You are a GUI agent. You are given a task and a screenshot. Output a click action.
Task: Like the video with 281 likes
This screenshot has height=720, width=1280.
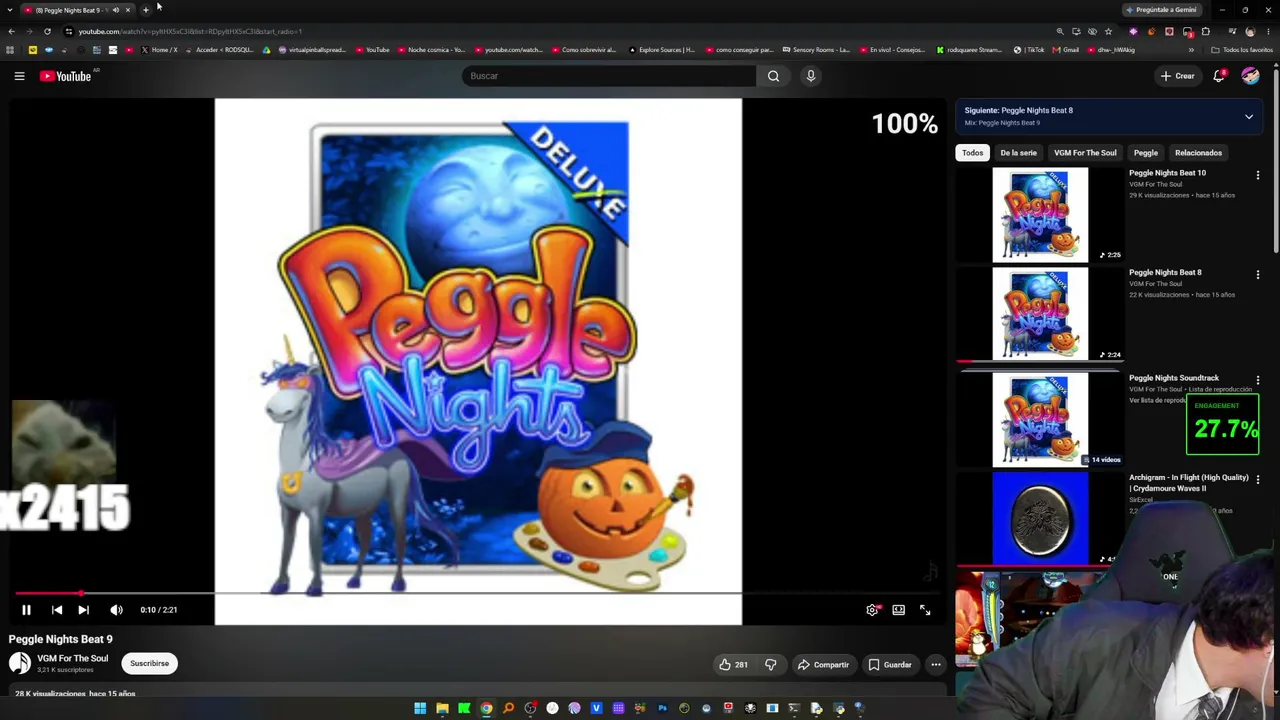click(x=734, y=664)
